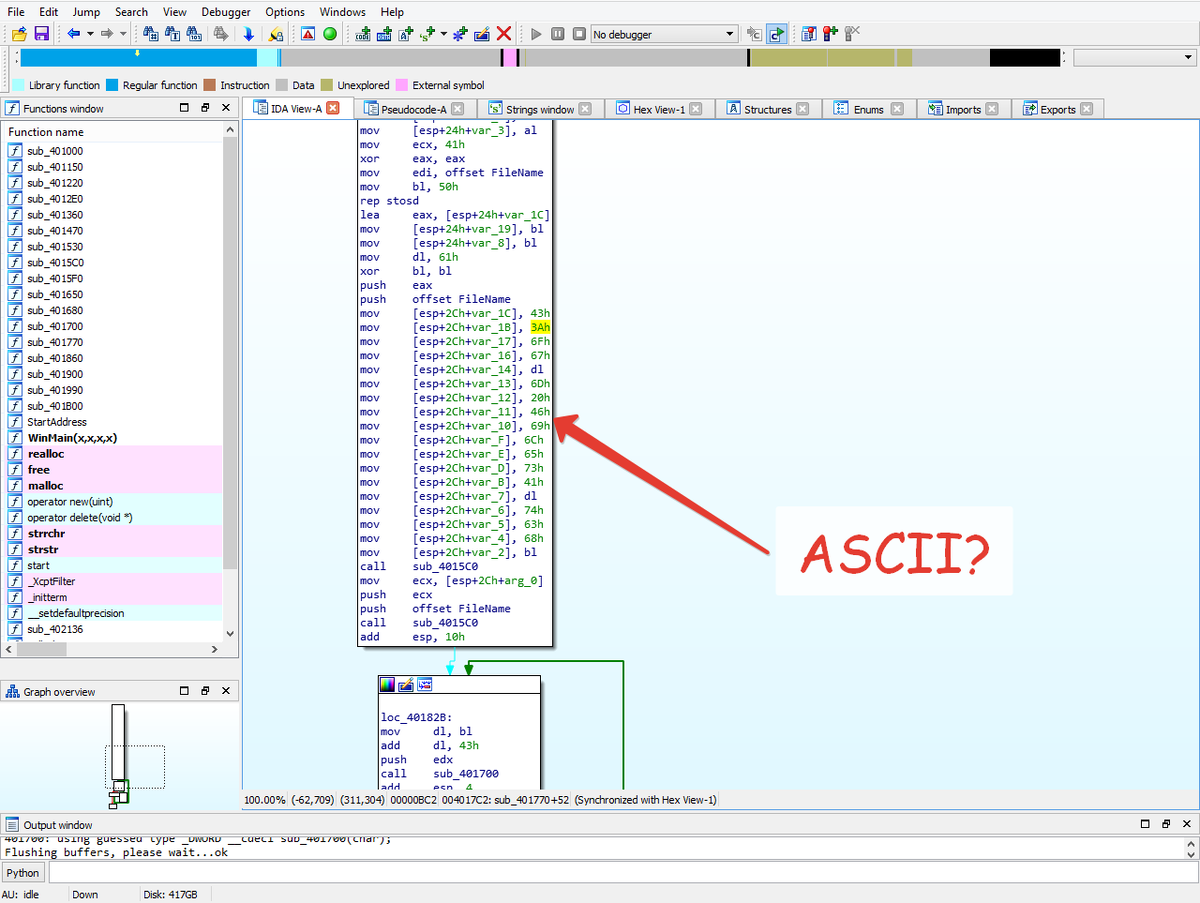1200x903 pixels.
Task: Click the Open file toolbar icon
Action: [19, 34]
